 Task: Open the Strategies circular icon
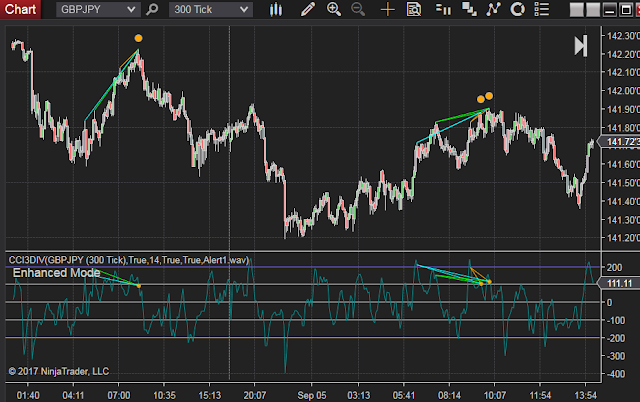point(518,9)
